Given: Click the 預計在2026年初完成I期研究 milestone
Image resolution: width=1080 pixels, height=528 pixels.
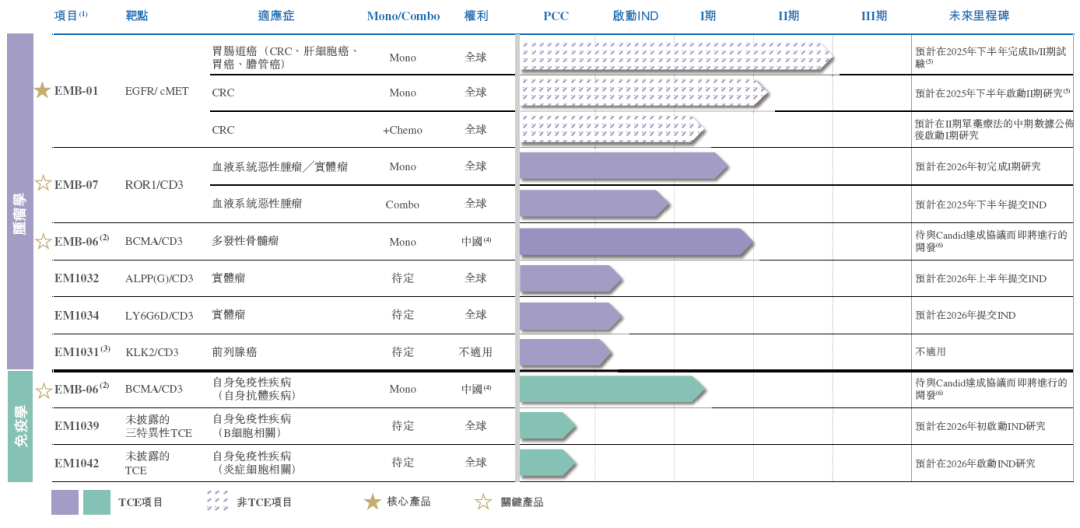Looking at the screenshot, I should tap(978, 167).
